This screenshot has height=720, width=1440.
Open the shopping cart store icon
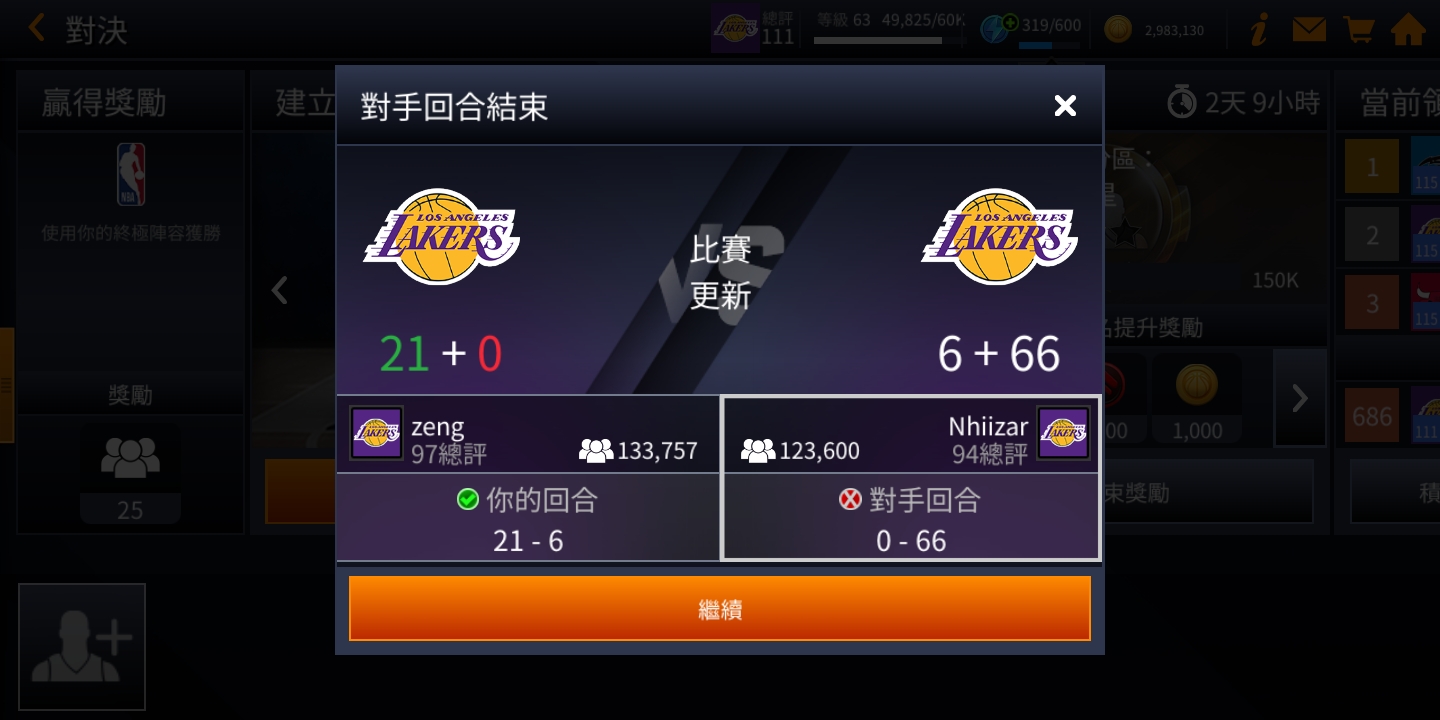click(1358, 30)
